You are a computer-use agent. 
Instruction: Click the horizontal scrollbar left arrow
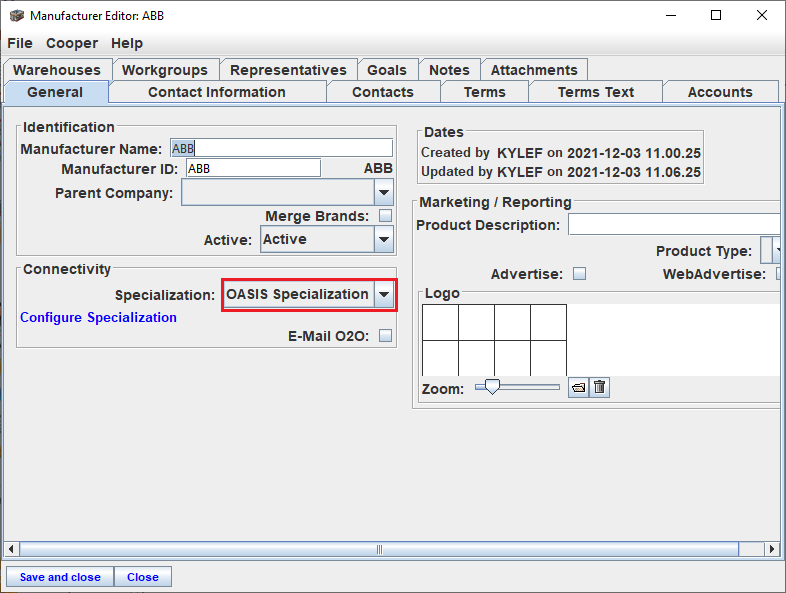[11, 549]
